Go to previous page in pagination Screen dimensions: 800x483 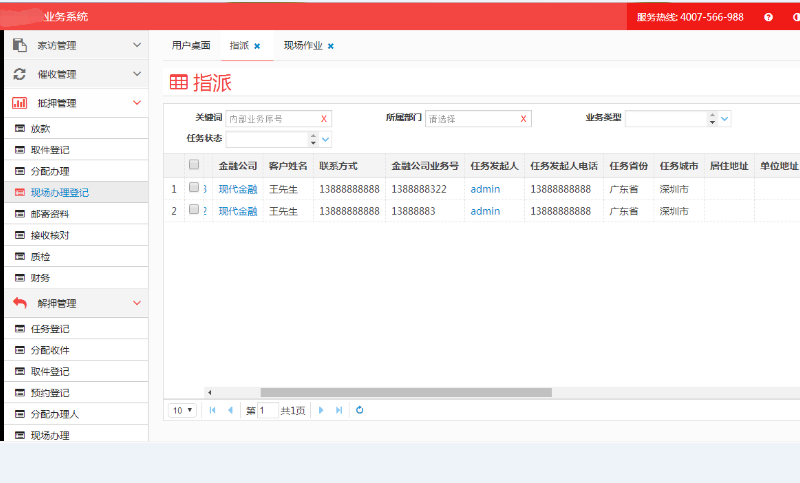[230, 410]
